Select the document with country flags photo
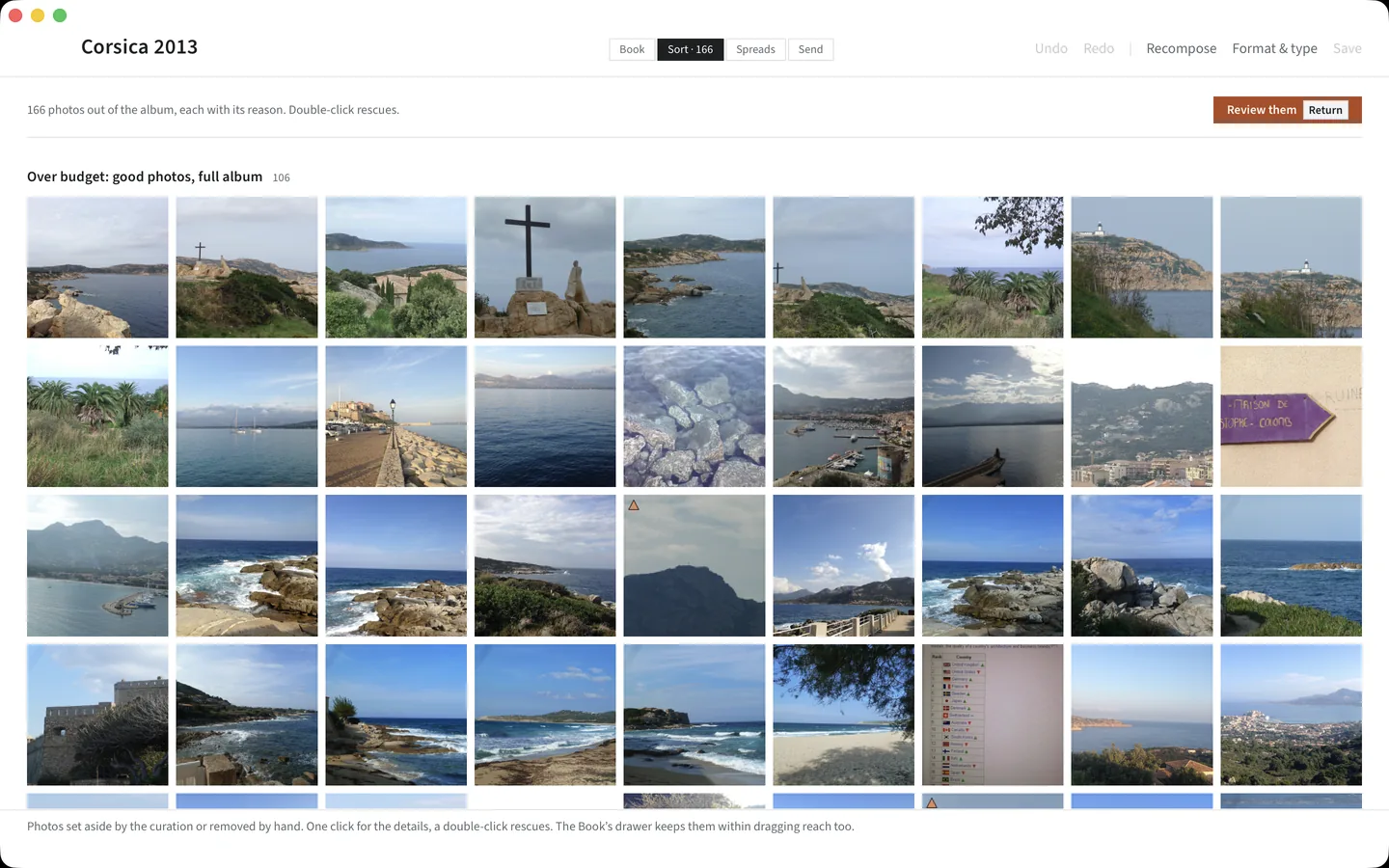Screen dimensions: 1389x868 click(x=993, y=715)
